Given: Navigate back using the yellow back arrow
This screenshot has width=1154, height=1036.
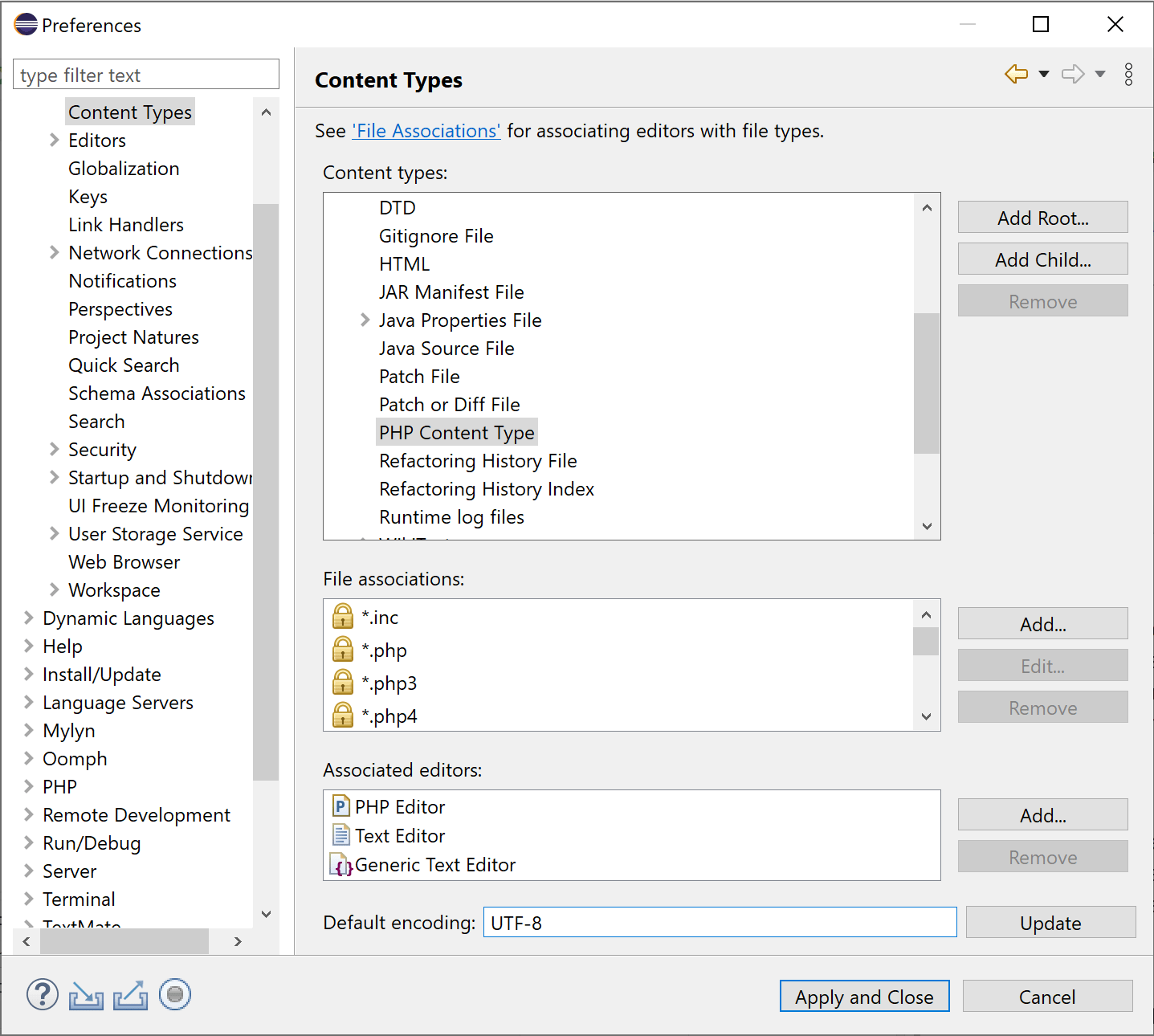Looking at the screenshot, I should coord(1015,73).
